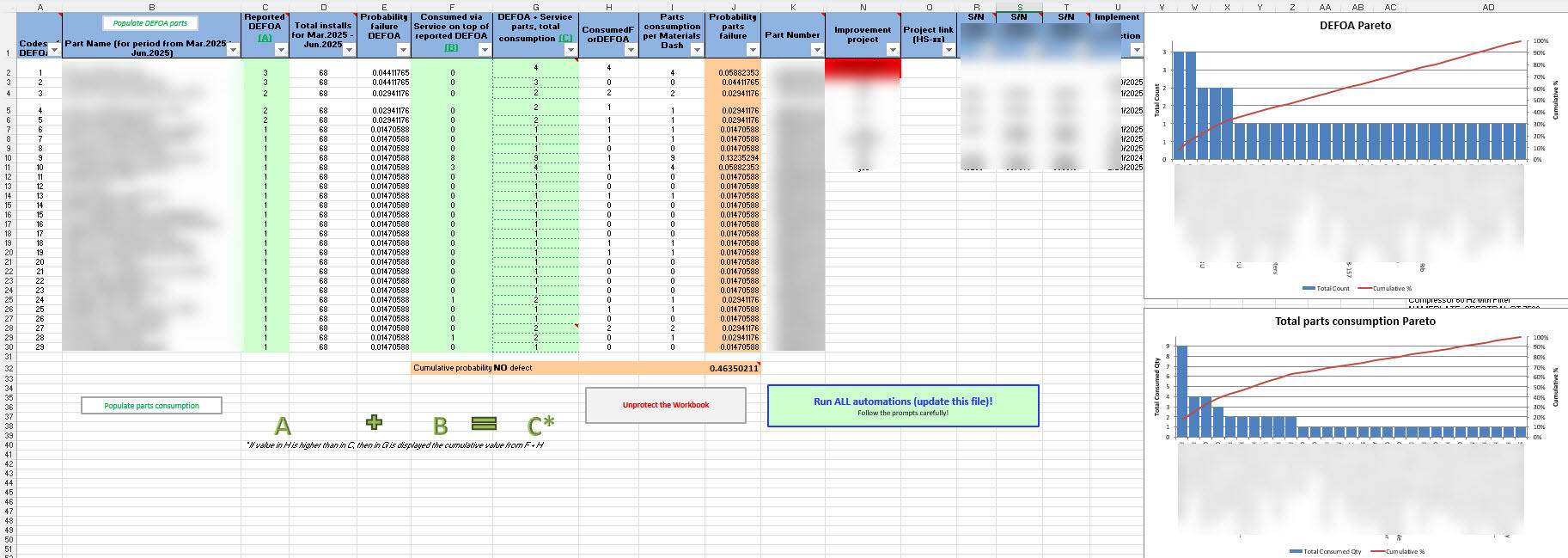Image resolution: width=1568 pixels, height=558 pixels.
Task: Click Total Count legend marker in DEFOA Pareto
Action: (x=1309, y=289)
